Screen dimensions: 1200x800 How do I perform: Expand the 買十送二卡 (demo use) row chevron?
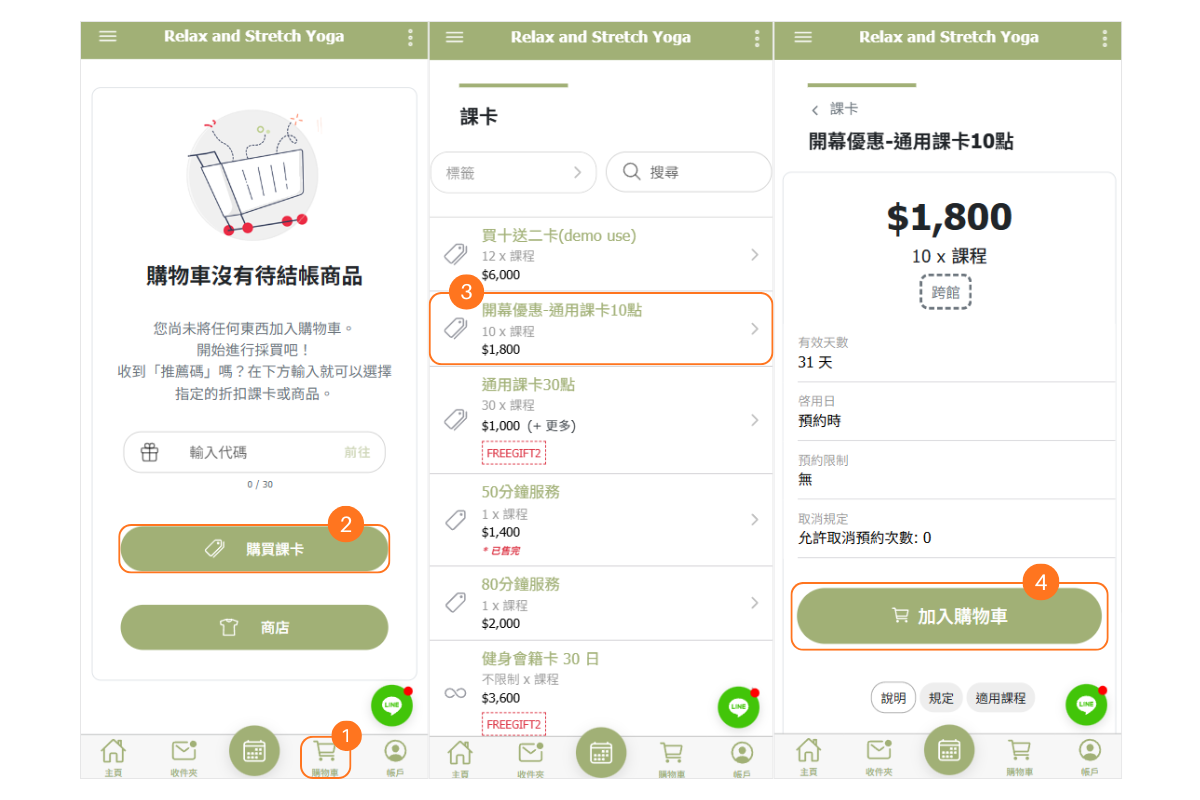tap(754, 255)
